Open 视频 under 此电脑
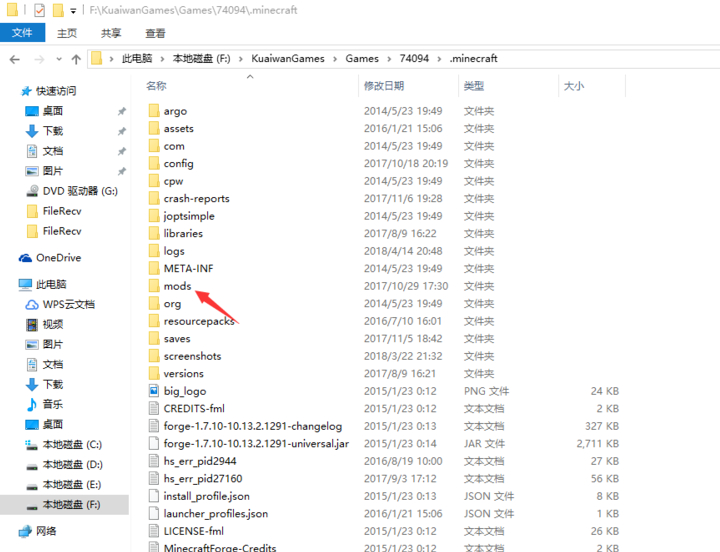This screenshot has width=720, height=552. coord(53,325)
